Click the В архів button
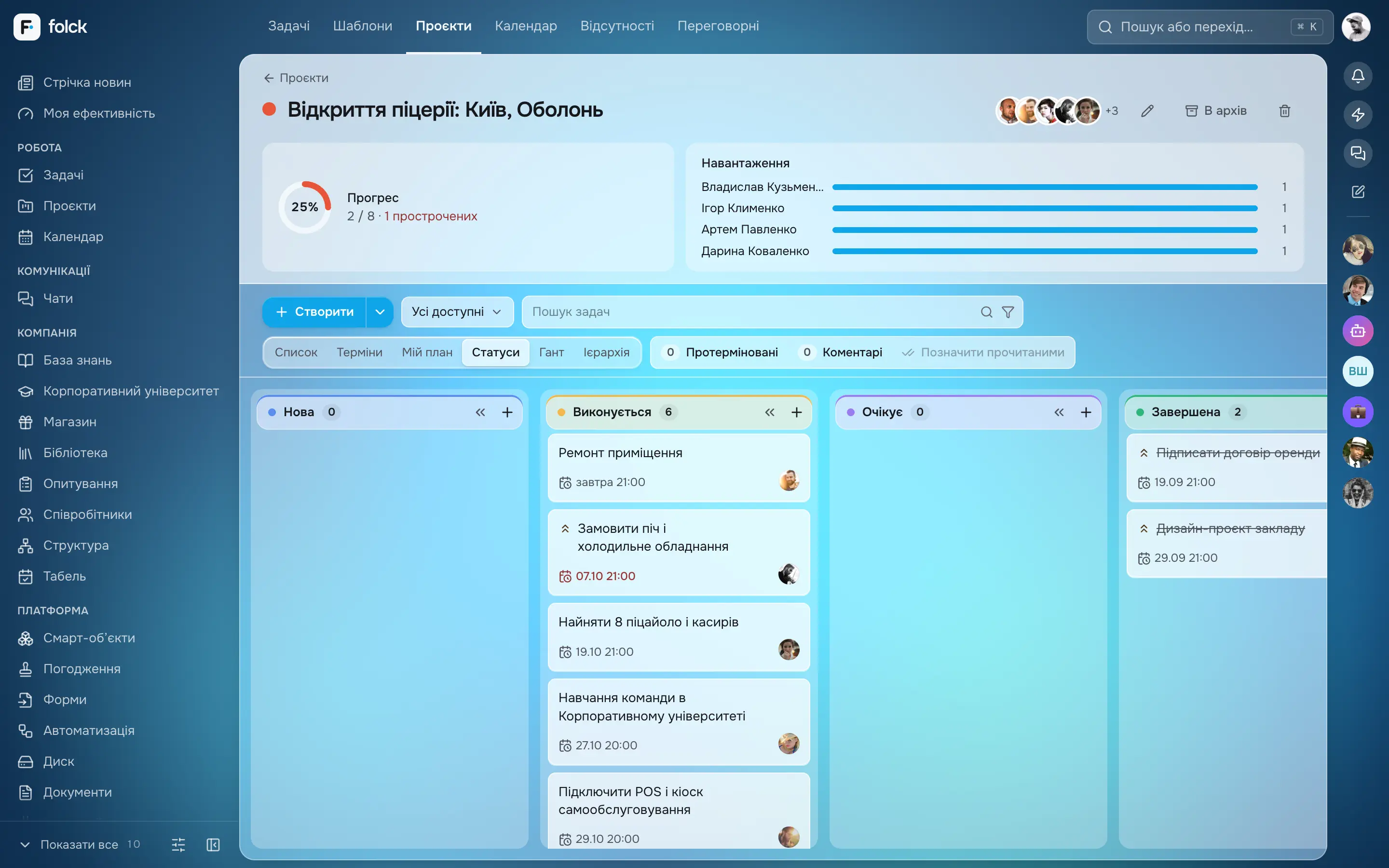The width and height of the screenshot is (1389, 868). (x=1216, y=111)
